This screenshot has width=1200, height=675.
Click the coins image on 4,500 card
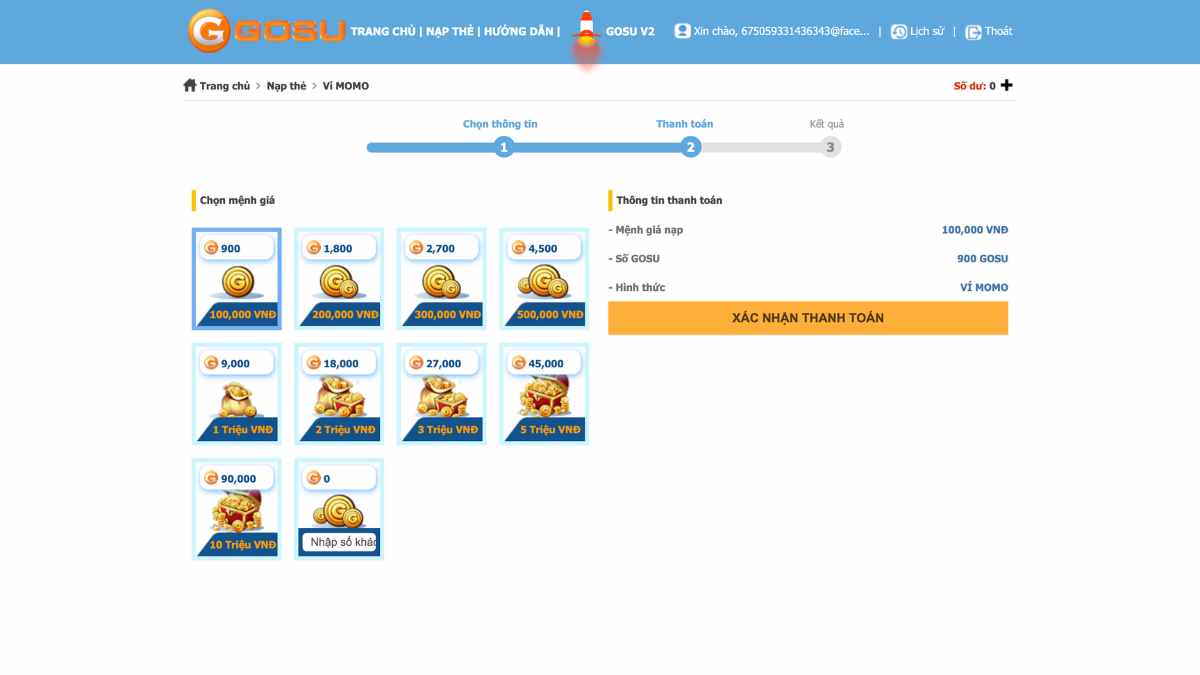[x=544, y=283]
